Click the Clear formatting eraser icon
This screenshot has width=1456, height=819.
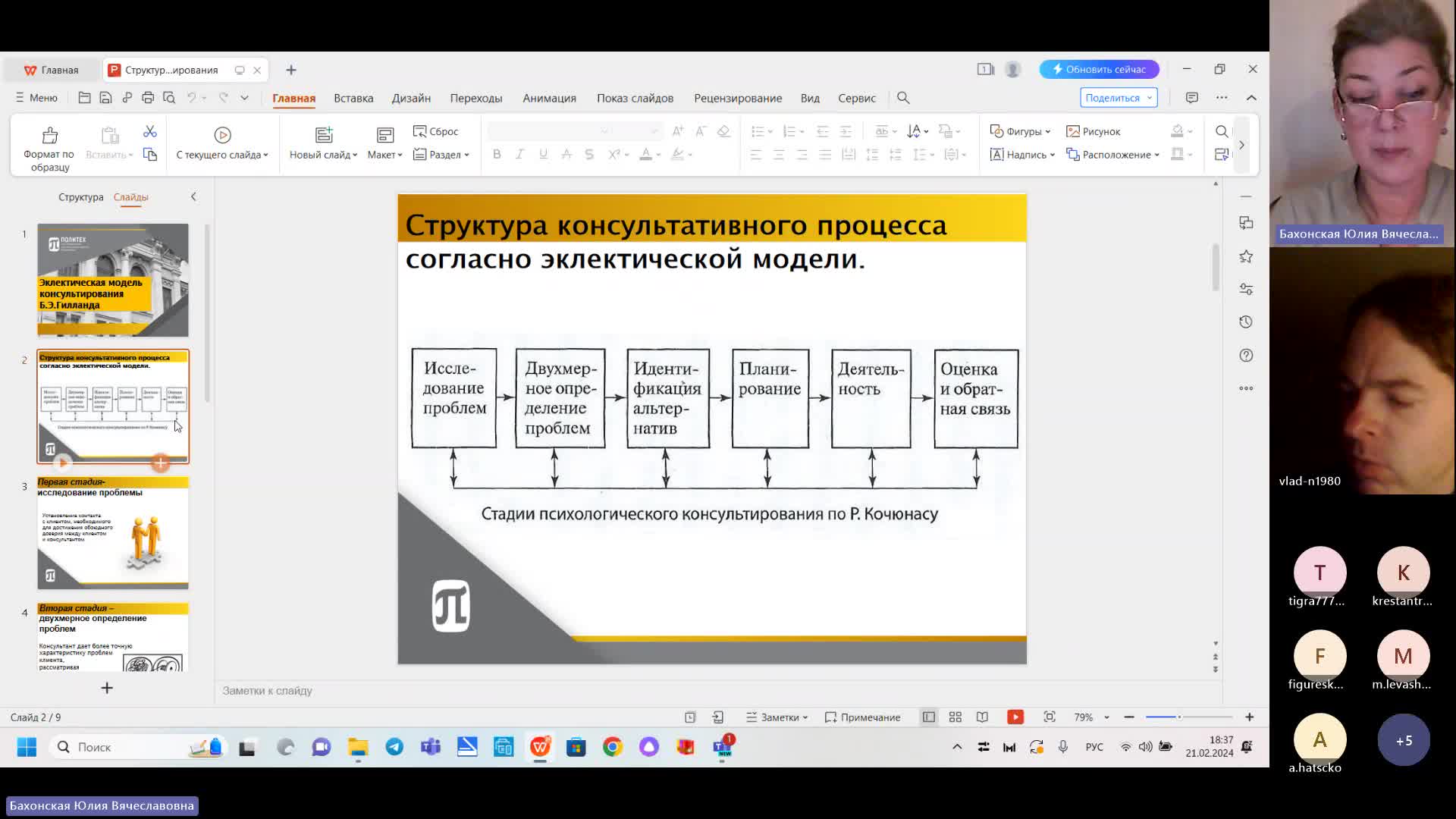coord(723,131)
